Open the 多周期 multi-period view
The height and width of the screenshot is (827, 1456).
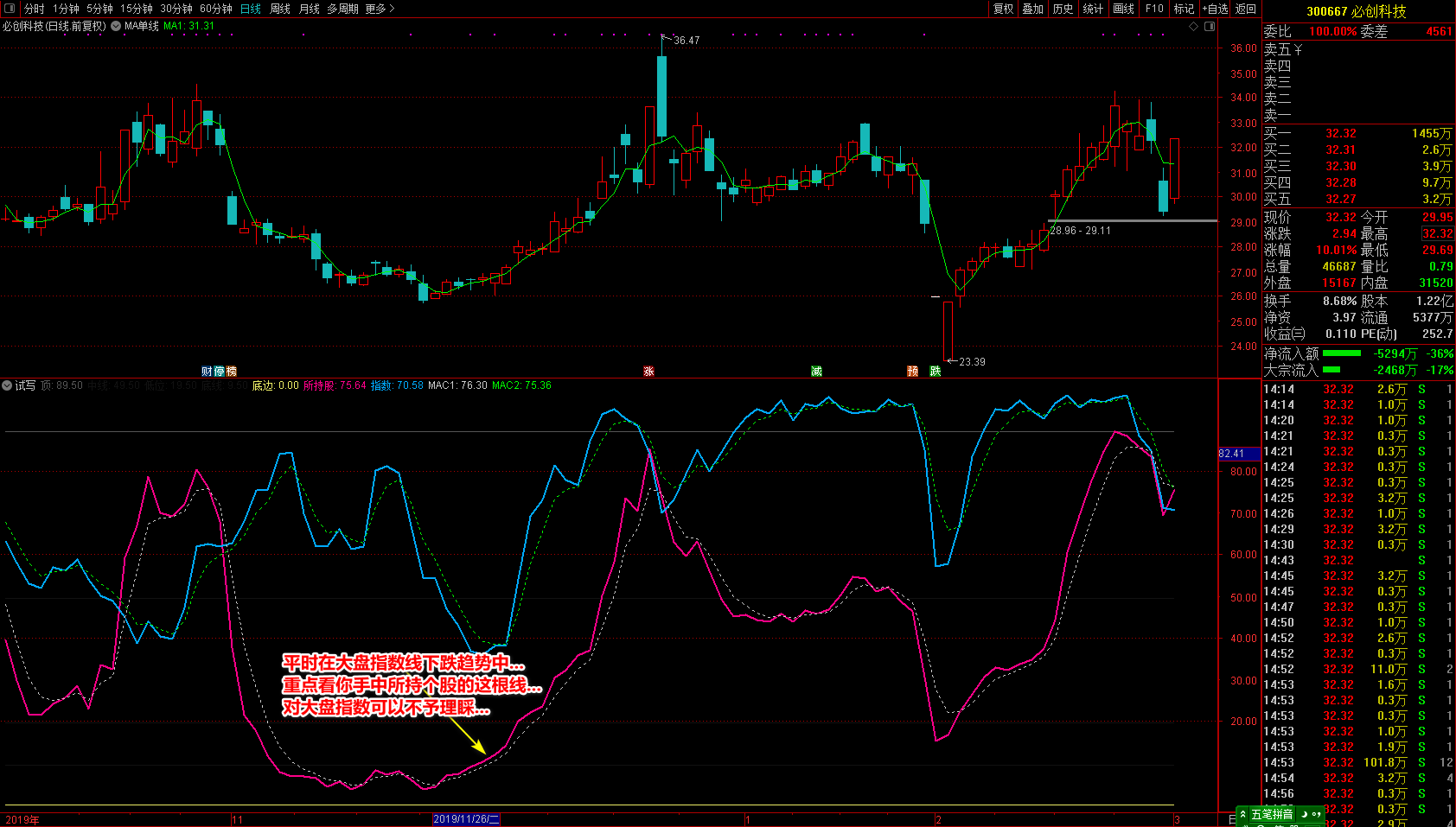[342, 9]
